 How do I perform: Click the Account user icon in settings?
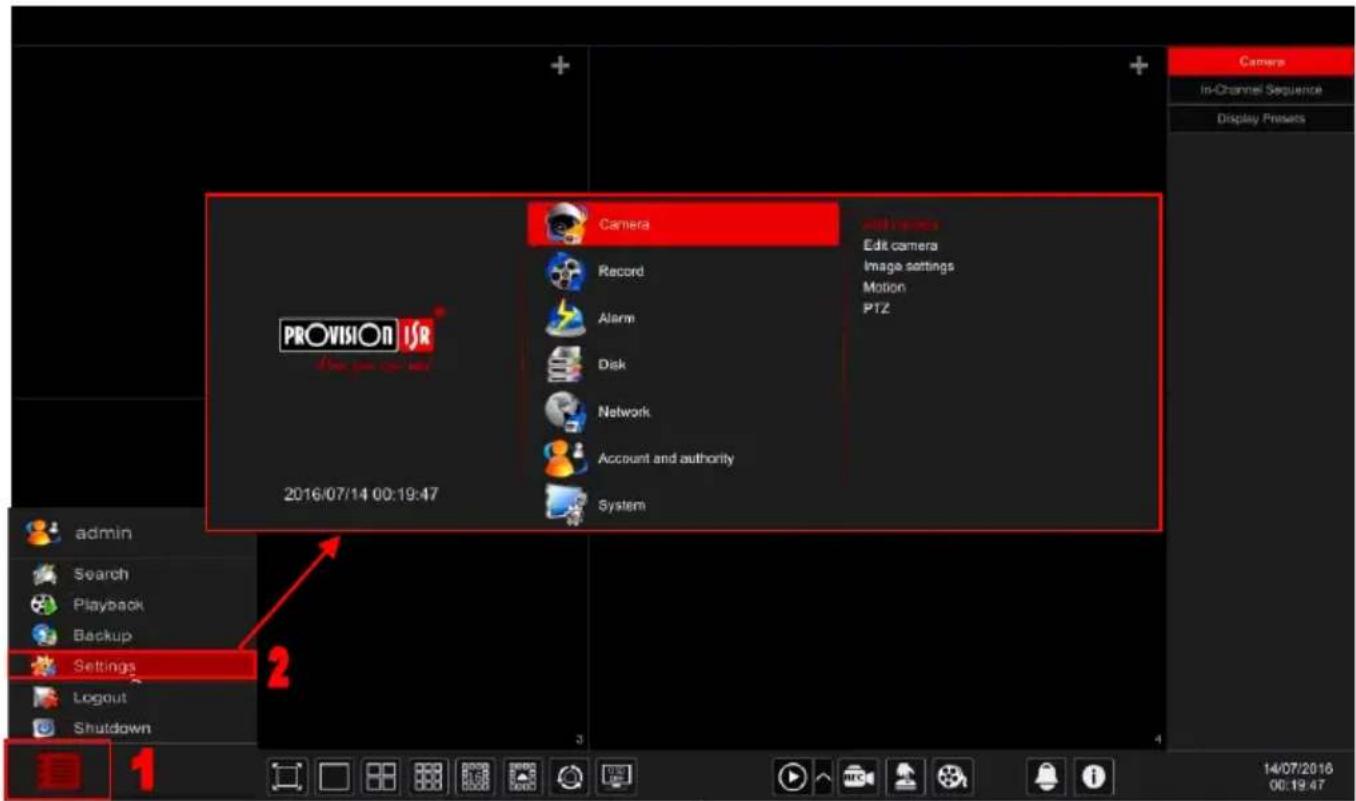565,458
